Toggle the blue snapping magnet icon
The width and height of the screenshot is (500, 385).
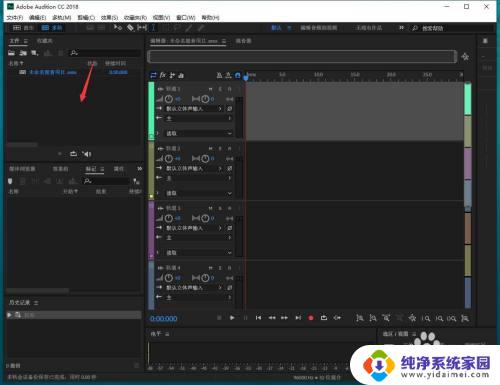[x=238, y=75]
